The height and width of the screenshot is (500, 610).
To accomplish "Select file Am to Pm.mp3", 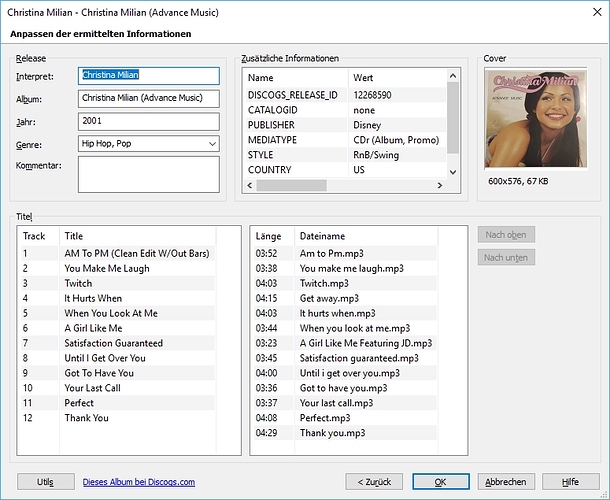I will pyautogui.click(x=331, y=253).
